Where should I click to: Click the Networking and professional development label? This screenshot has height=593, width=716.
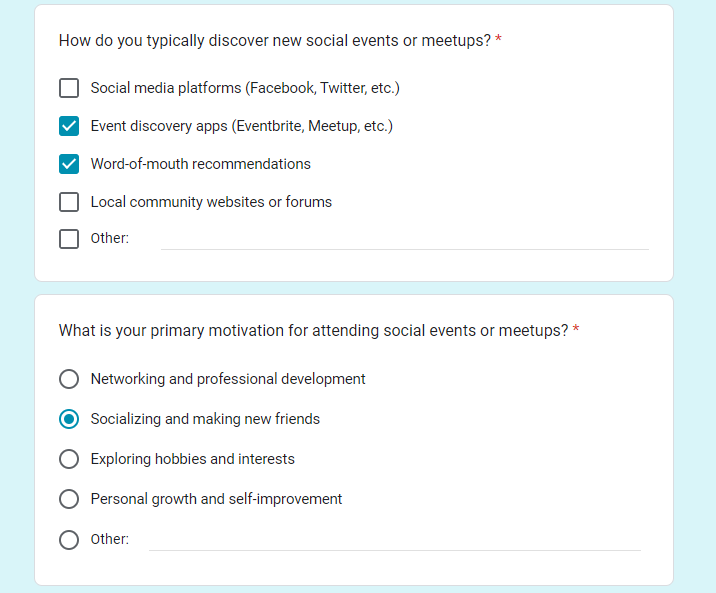point(228,379)
